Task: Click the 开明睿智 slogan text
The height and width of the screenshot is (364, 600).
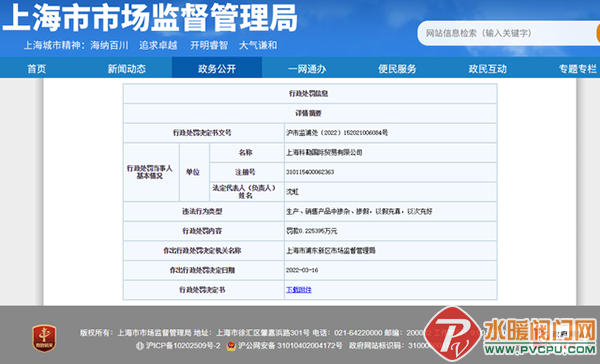Action: pyautogui.click(x=209, y=46)
